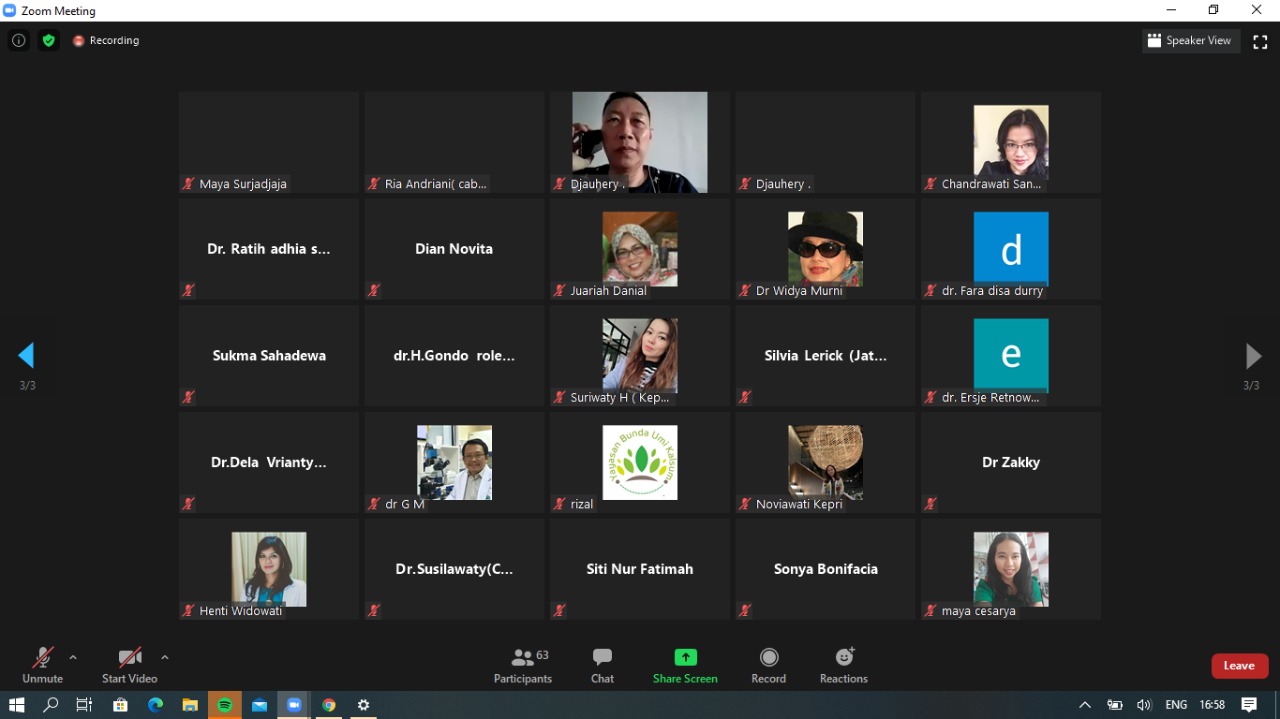Unmute the microphone
This screenshot has width=1280, height=719.
click(x=42, y=665)
